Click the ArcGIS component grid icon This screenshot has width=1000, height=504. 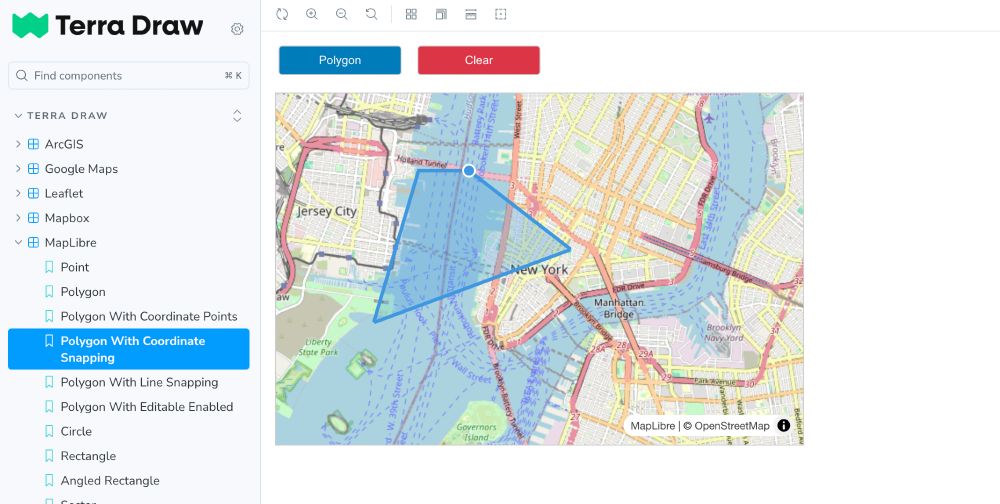pyautogui.click(x=33, y=144)
